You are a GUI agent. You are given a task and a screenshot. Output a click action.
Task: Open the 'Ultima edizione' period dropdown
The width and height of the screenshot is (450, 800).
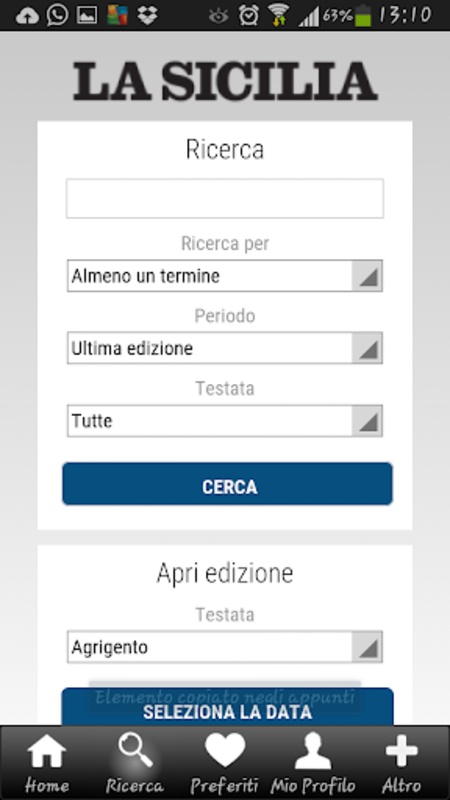224,348
